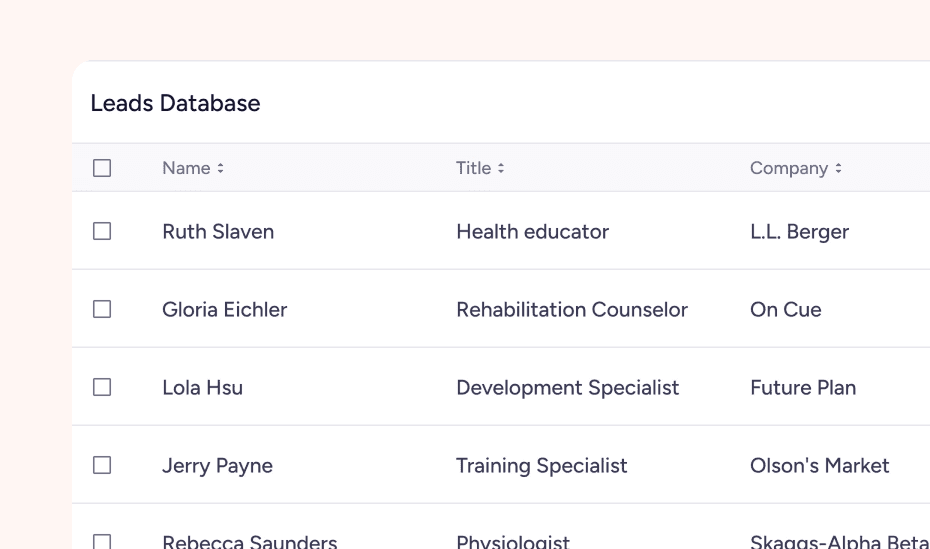
Task: Select Gloria Eichler row checkbox
Action: click(102, 309)
